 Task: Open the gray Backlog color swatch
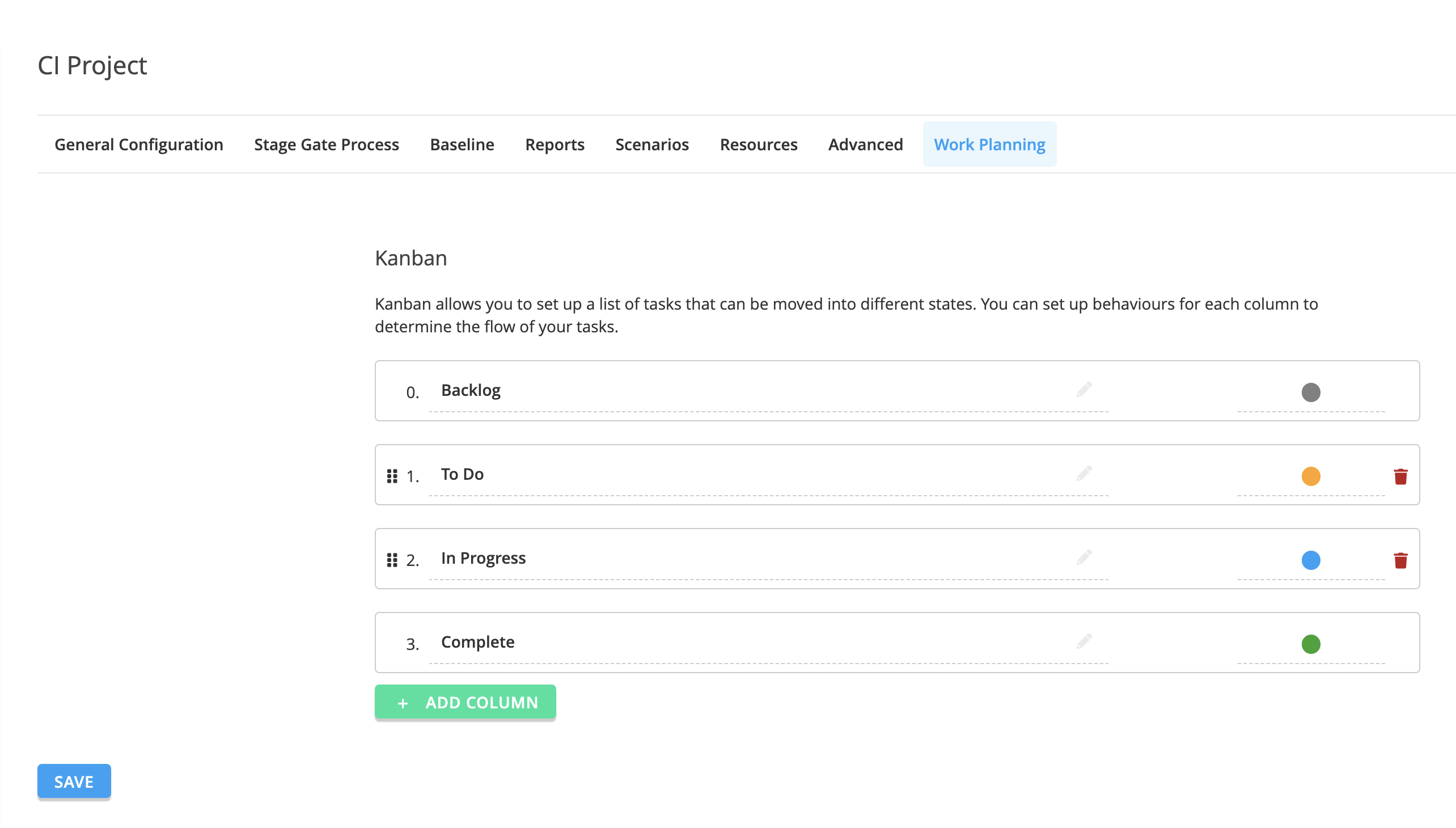[1310, 392]
